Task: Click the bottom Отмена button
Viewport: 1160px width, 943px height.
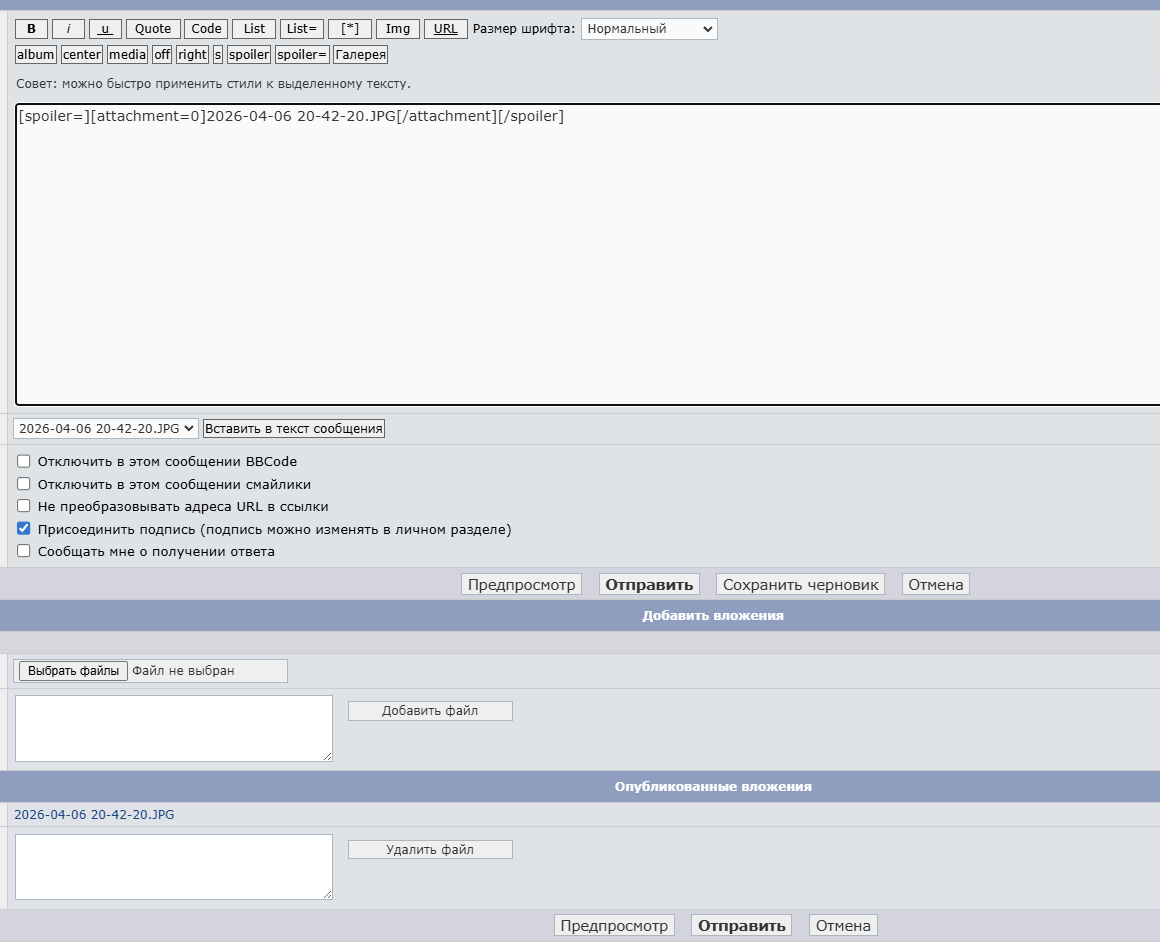Action: (x=843, y=925)
